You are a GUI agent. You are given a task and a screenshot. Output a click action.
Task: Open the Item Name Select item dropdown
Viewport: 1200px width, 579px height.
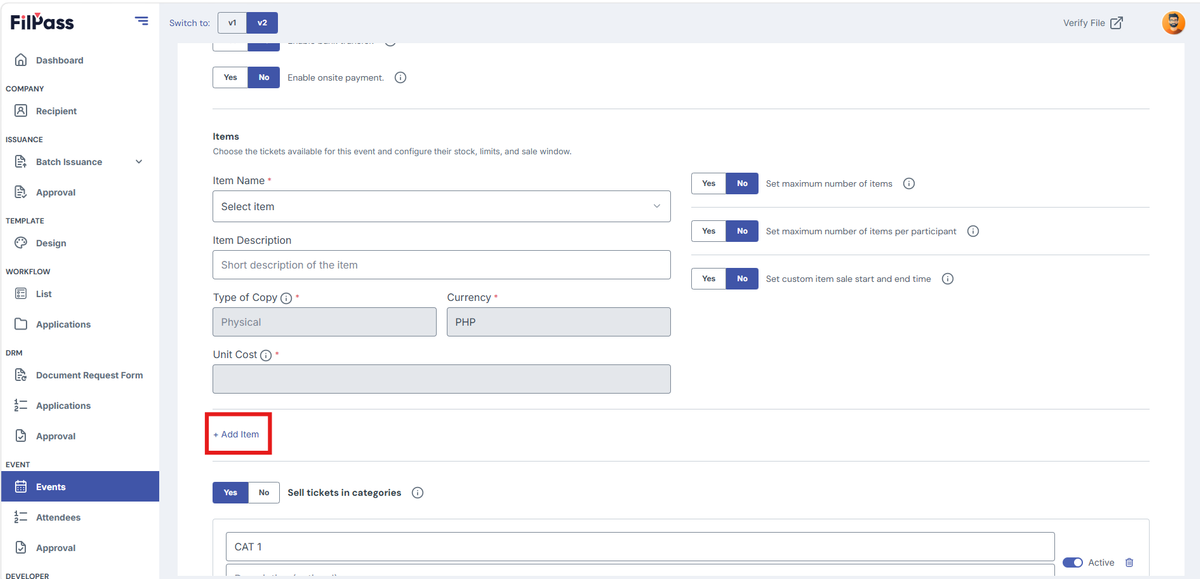coord(441,206)
